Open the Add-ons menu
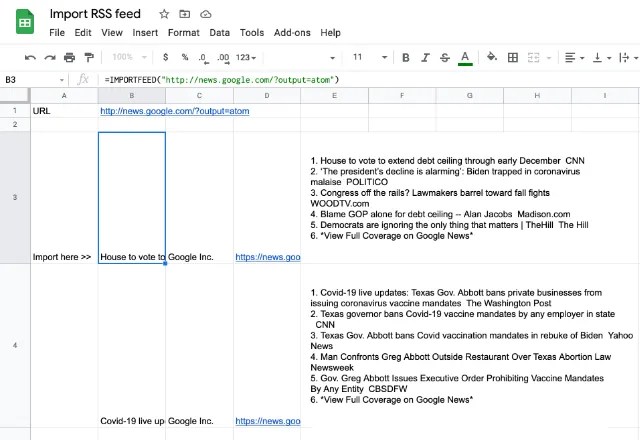Viewport: 640px width, 440px height. click(x=292, y=33)
